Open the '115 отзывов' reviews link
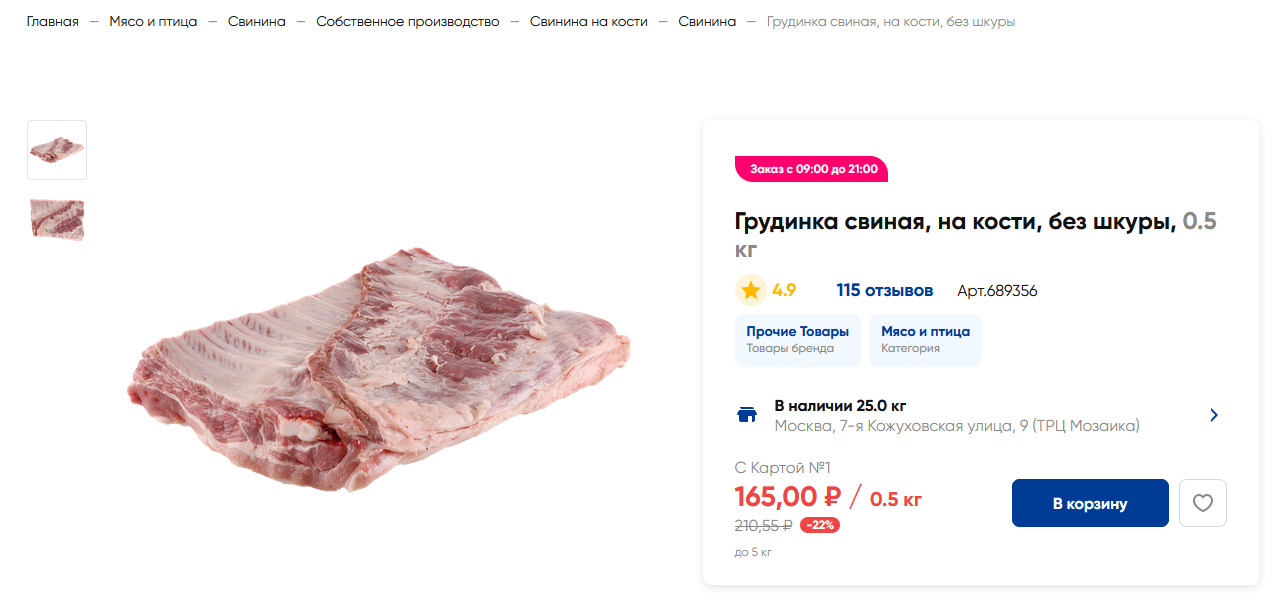Viewport: 1279px width, 616px height. [x=884, y=290]
